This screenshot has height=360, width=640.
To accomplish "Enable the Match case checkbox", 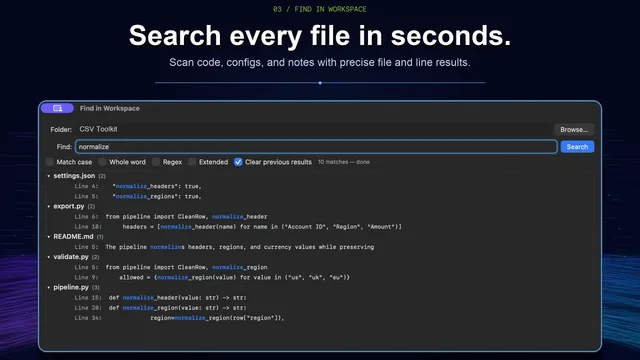I will 50,162.
